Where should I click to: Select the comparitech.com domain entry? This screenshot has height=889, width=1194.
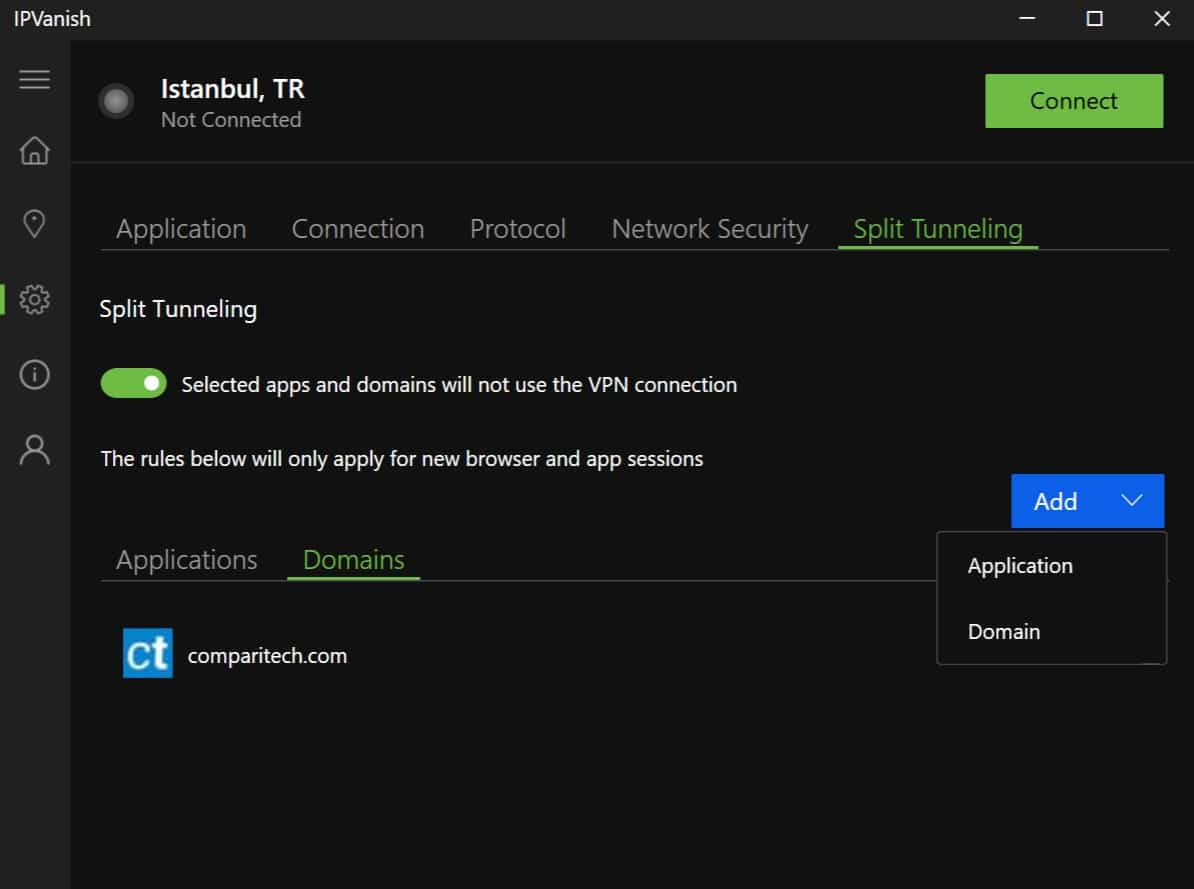(x=267, y=655)
